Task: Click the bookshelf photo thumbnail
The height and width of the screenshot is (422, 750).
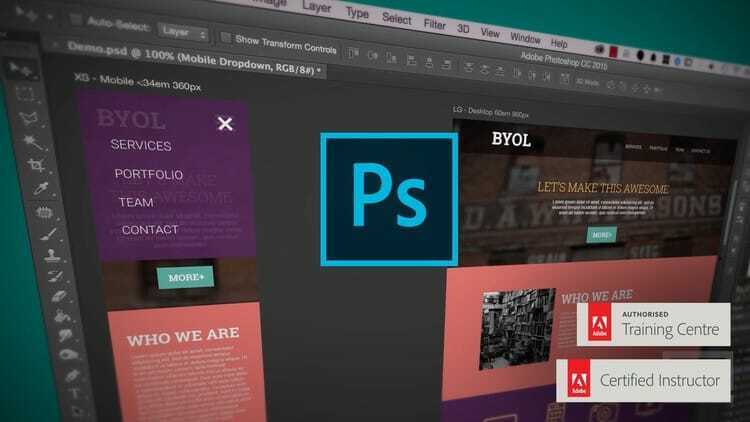Action: click(517, 328)
